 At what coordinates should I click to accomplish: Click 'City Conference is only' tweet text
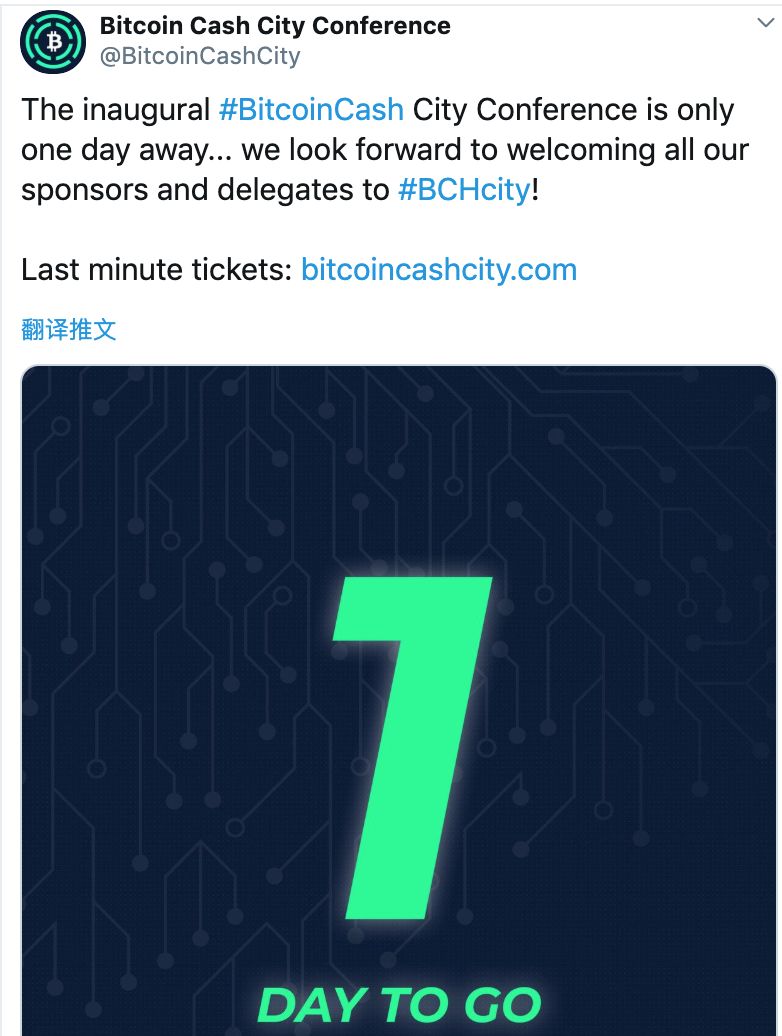click(x=573, y=110)
